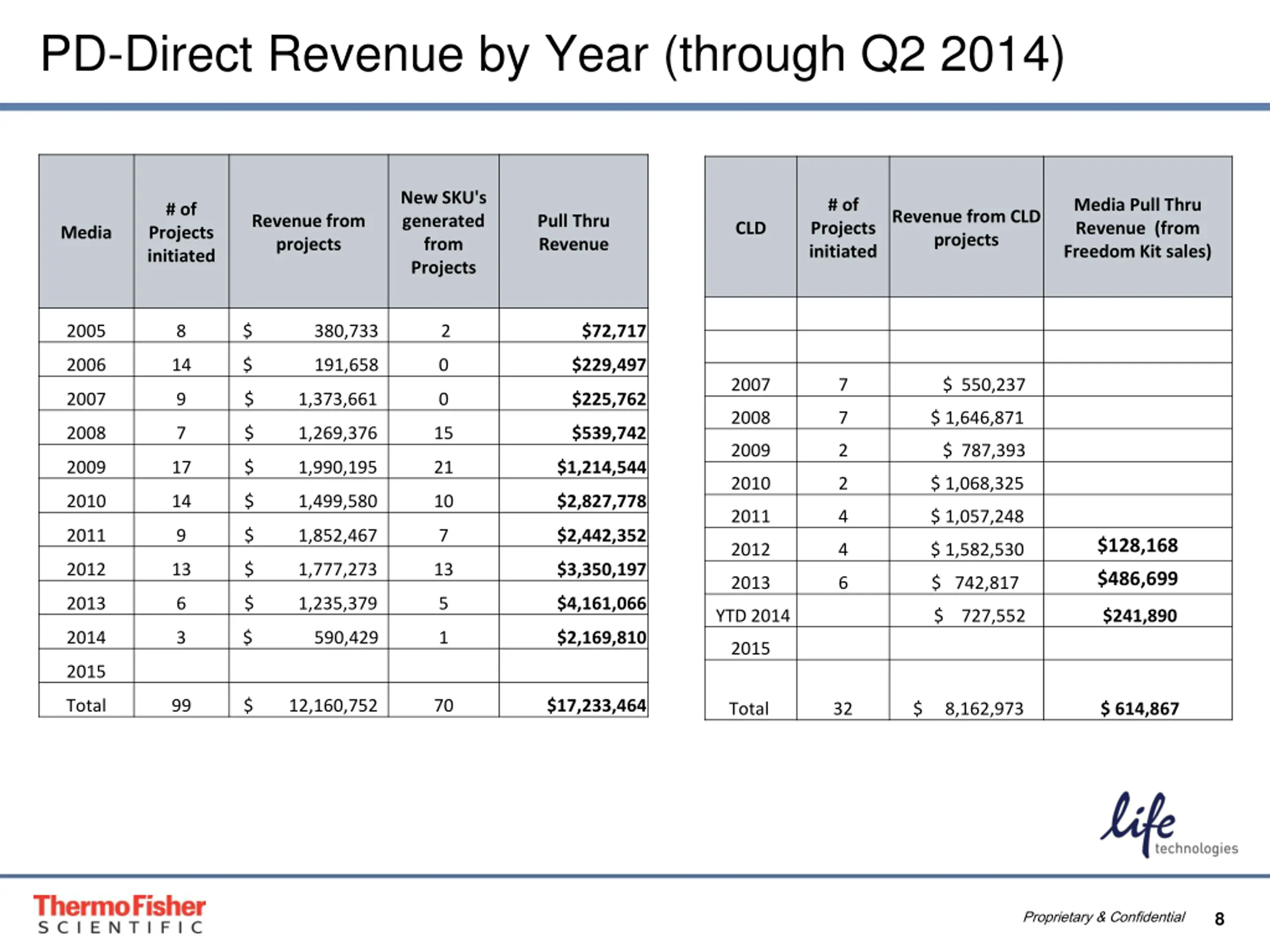Click CLD revenue $ 727,552
The width and height of the screenshot is (1270, 952).
pos(979,616)
